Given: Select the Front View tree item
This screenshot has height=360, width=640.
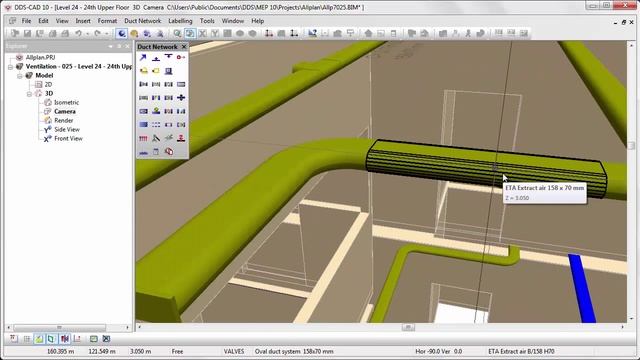Looking at the screenshot, I should (68, 138).
